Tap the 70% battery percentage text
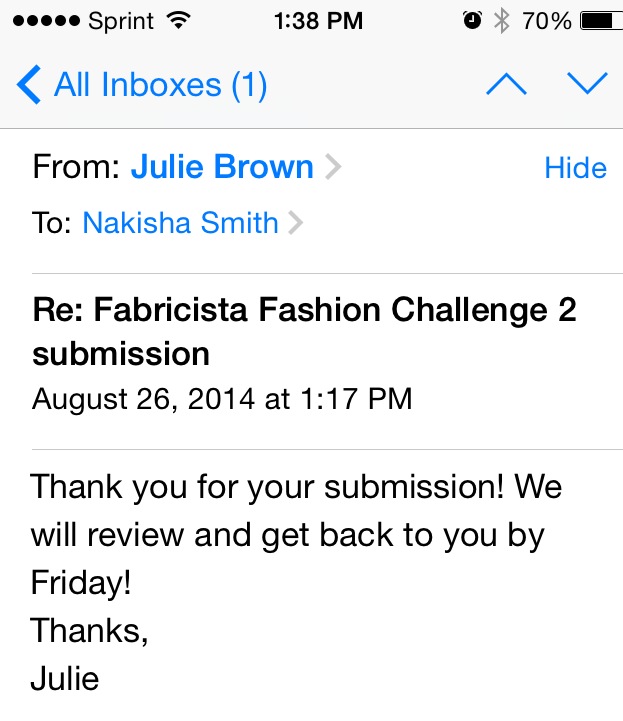 (547, 21)
